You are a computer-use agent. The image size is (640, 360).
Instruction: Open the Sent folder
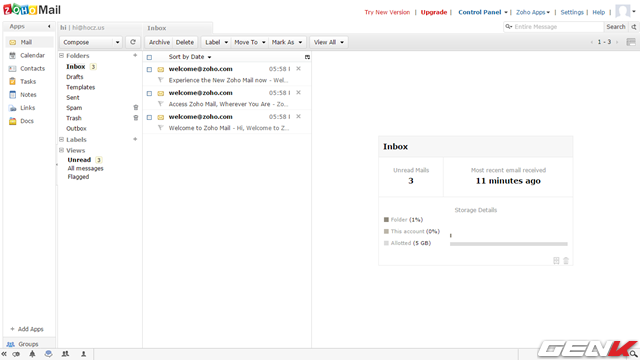73,97
